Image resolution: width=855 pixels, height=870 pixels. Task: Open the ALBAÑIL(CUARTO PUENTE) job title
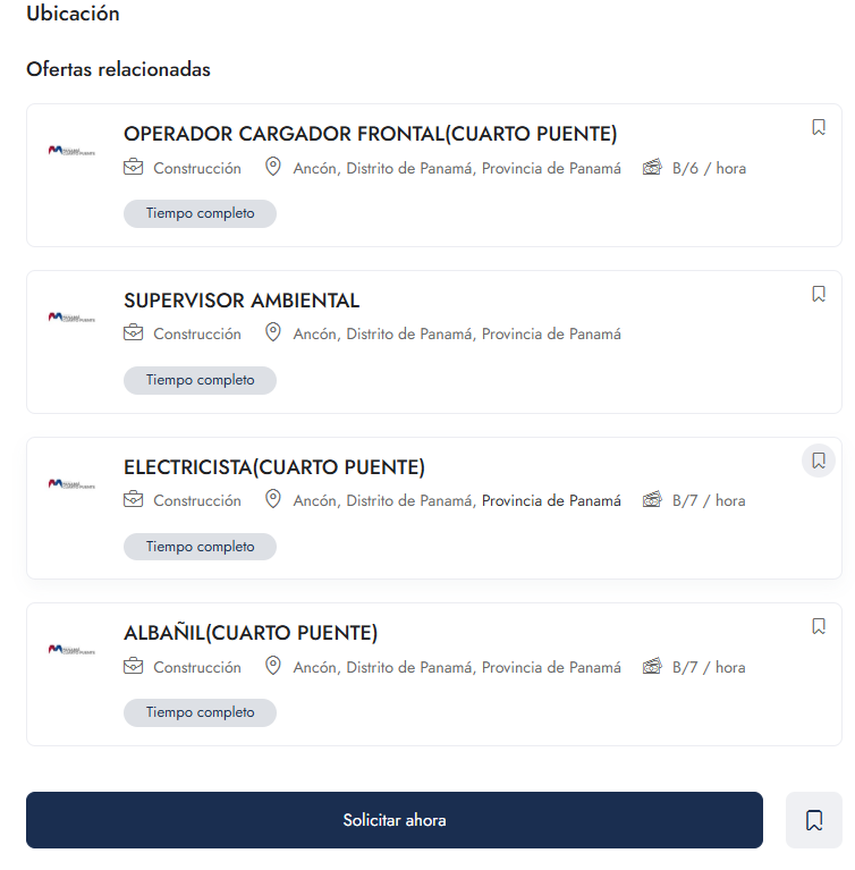coord(250,633)
